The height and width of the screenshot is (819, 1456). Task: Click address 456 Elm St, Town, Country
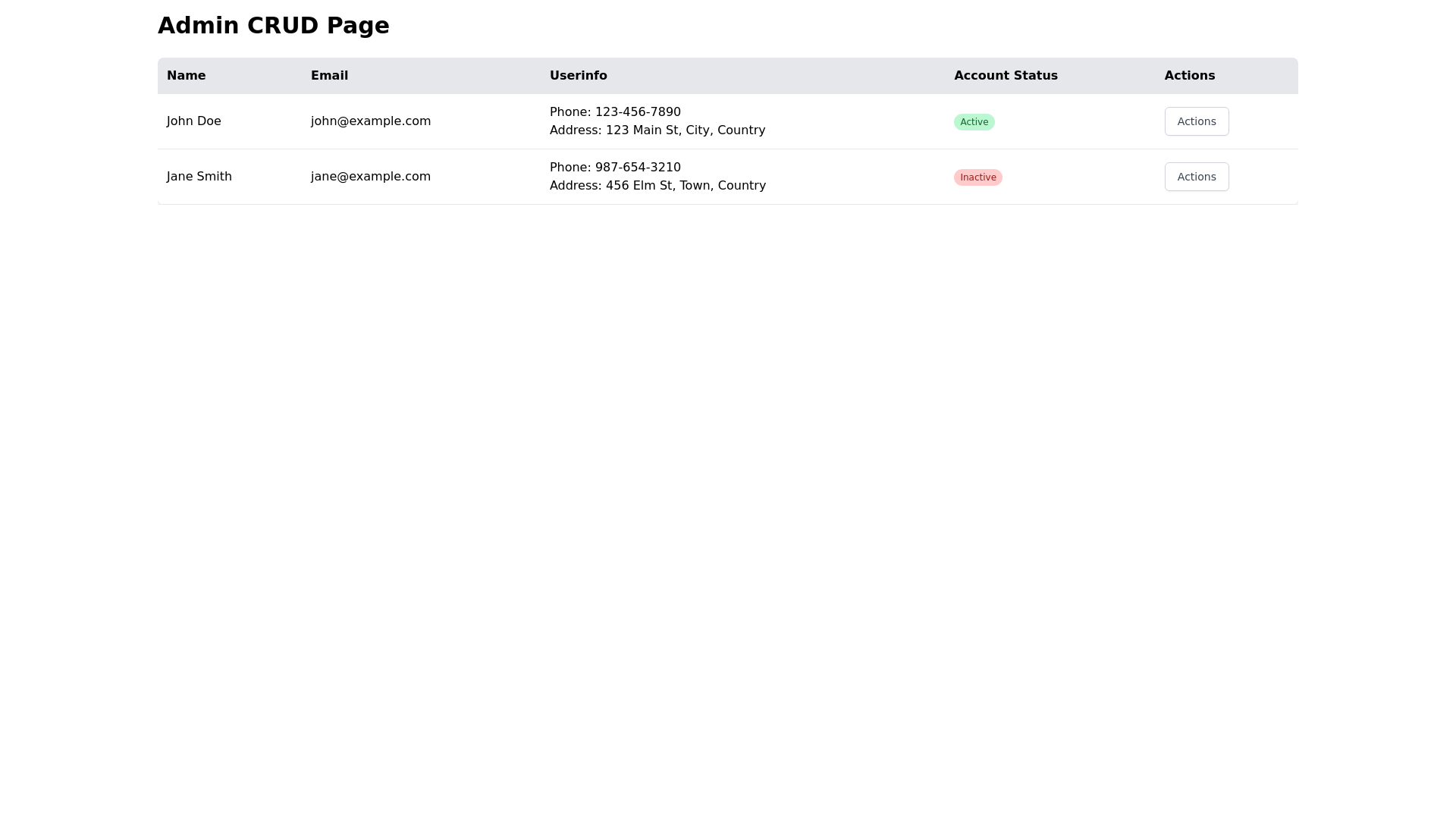tap(685, 186)
